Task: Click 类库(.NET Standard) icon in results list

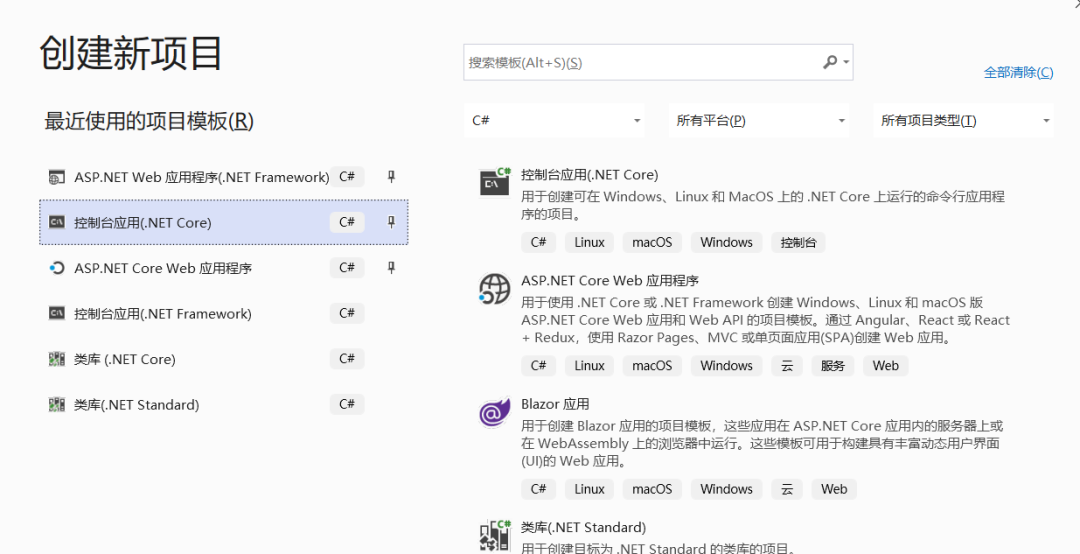Action: (x=495, y=535)
